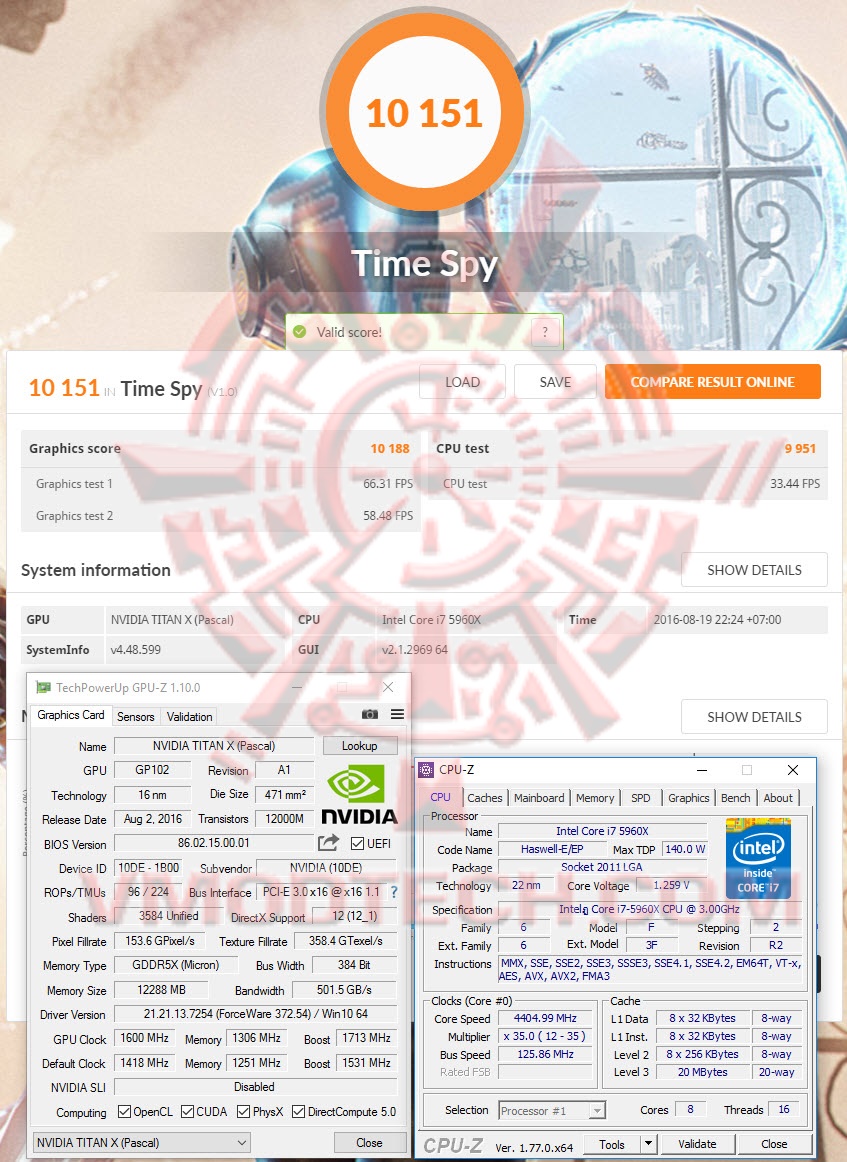Screen dimensions: 847x1162
Task: Click the green valid score checkmark icon
Action: (299, 332)
